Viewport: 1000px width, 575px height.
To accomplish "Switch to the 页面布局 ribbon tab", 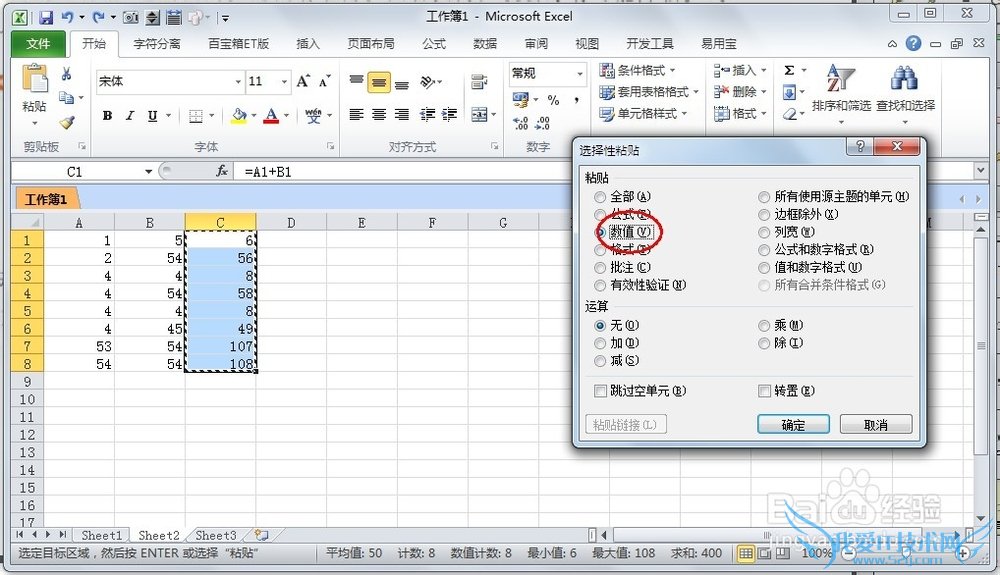I will tap(371, 43).
